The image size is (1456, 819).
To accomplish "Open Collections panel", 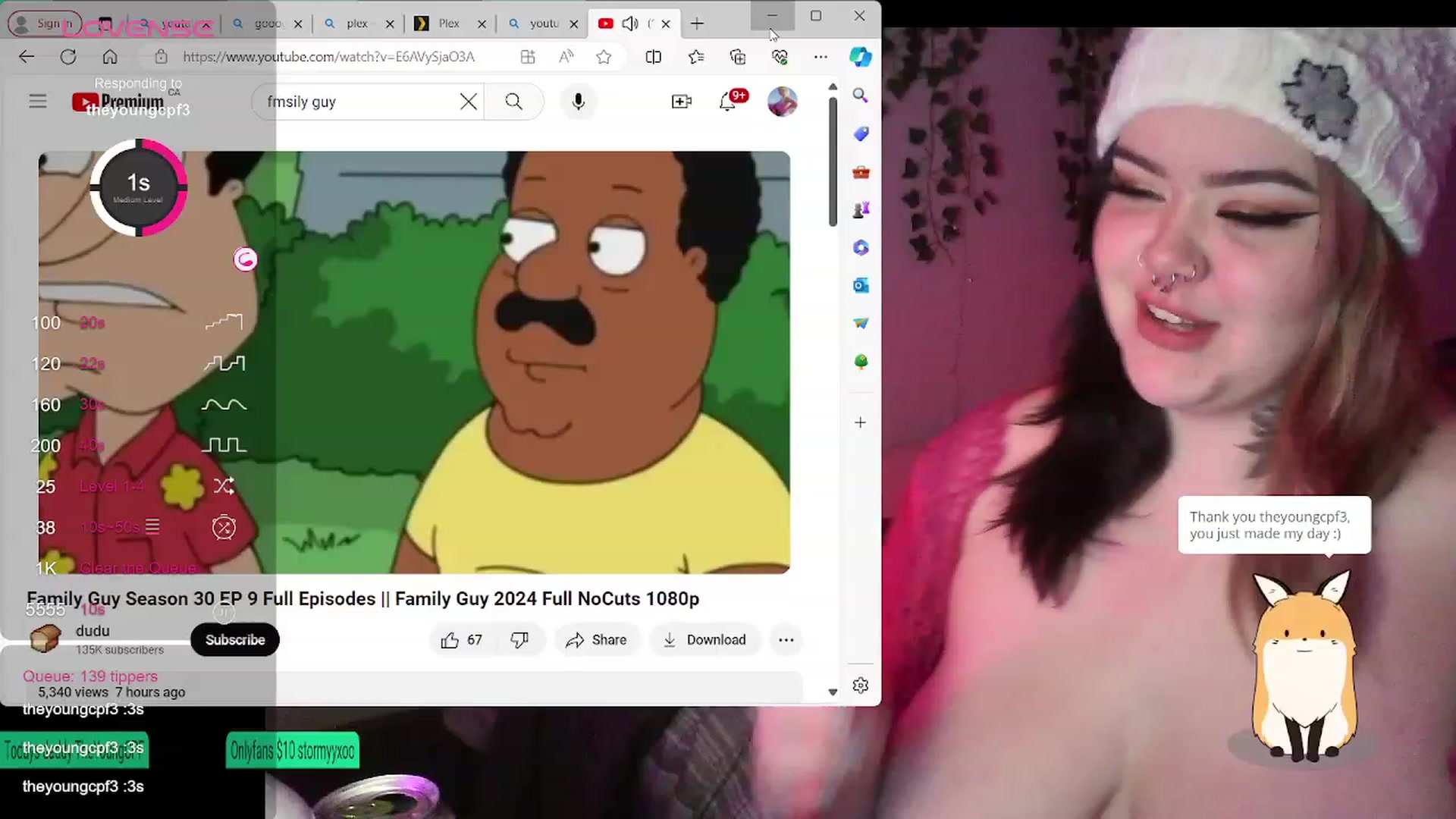I will coord(738,57).
